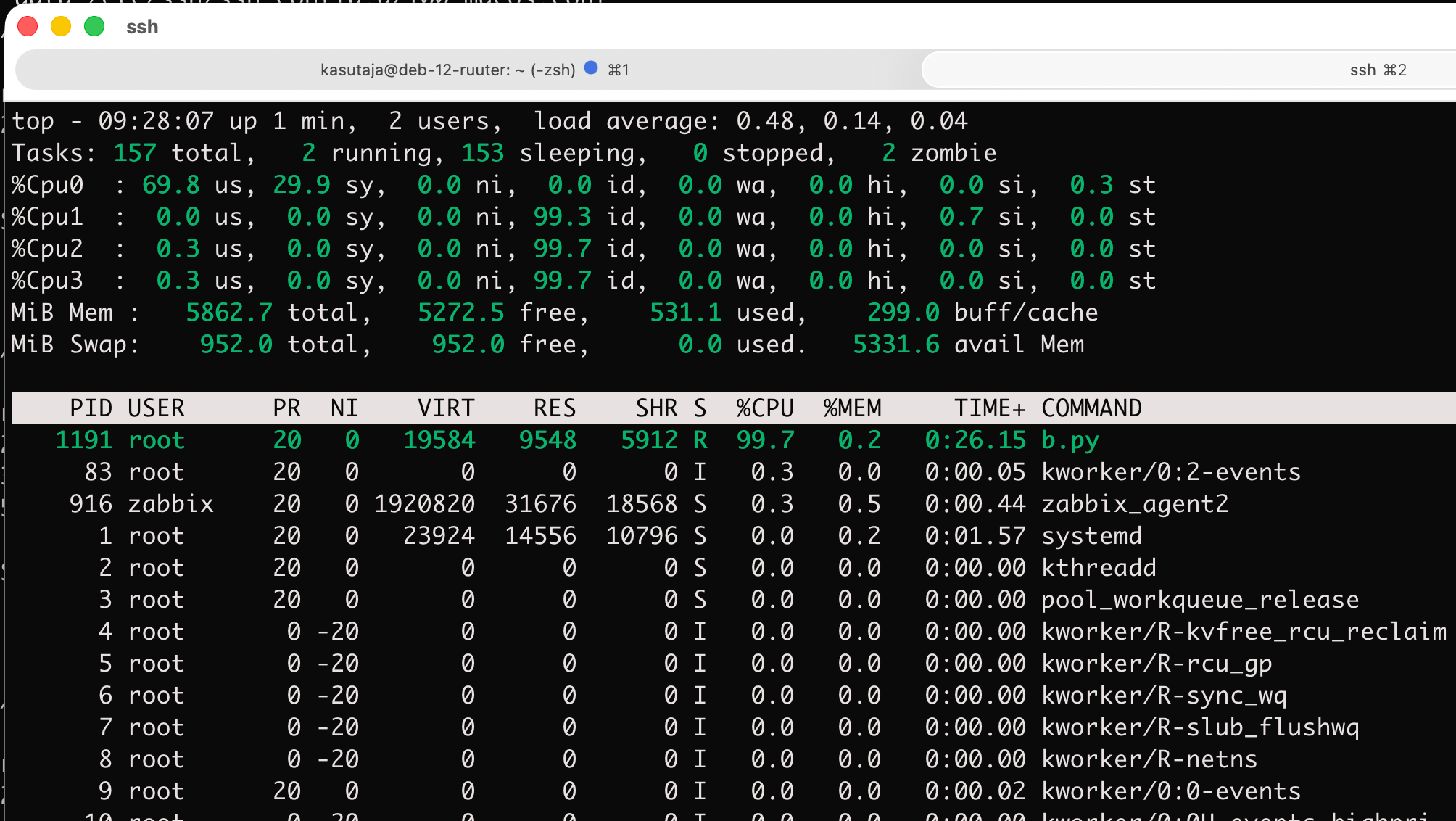Image resolution: width=1456 pixels, height=821 pixels.
Task: Click kworker/R-kvfree_rcu_reclaim entry
Action: pyautogui.click(x=1244, y=632)
